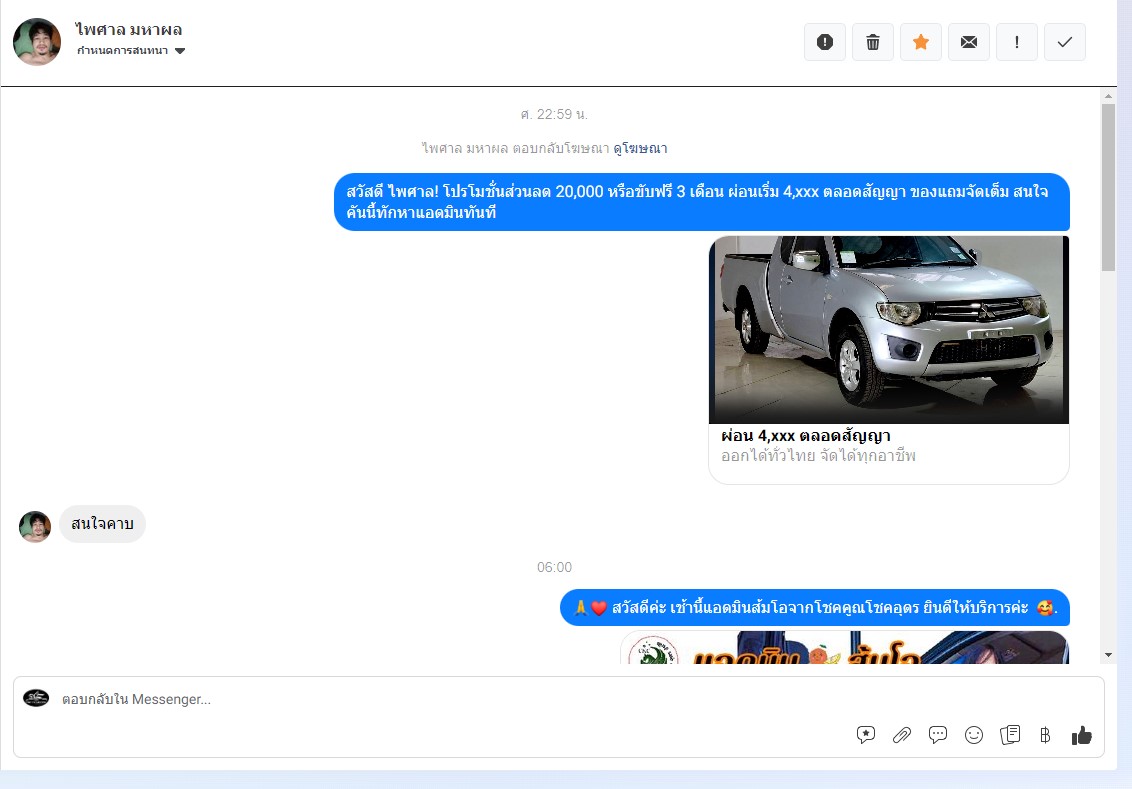Open the ผ่อน 4,xxx ตลอดสัญญา ad card title
1132x789 pixels.
click(x=805, y=436)
